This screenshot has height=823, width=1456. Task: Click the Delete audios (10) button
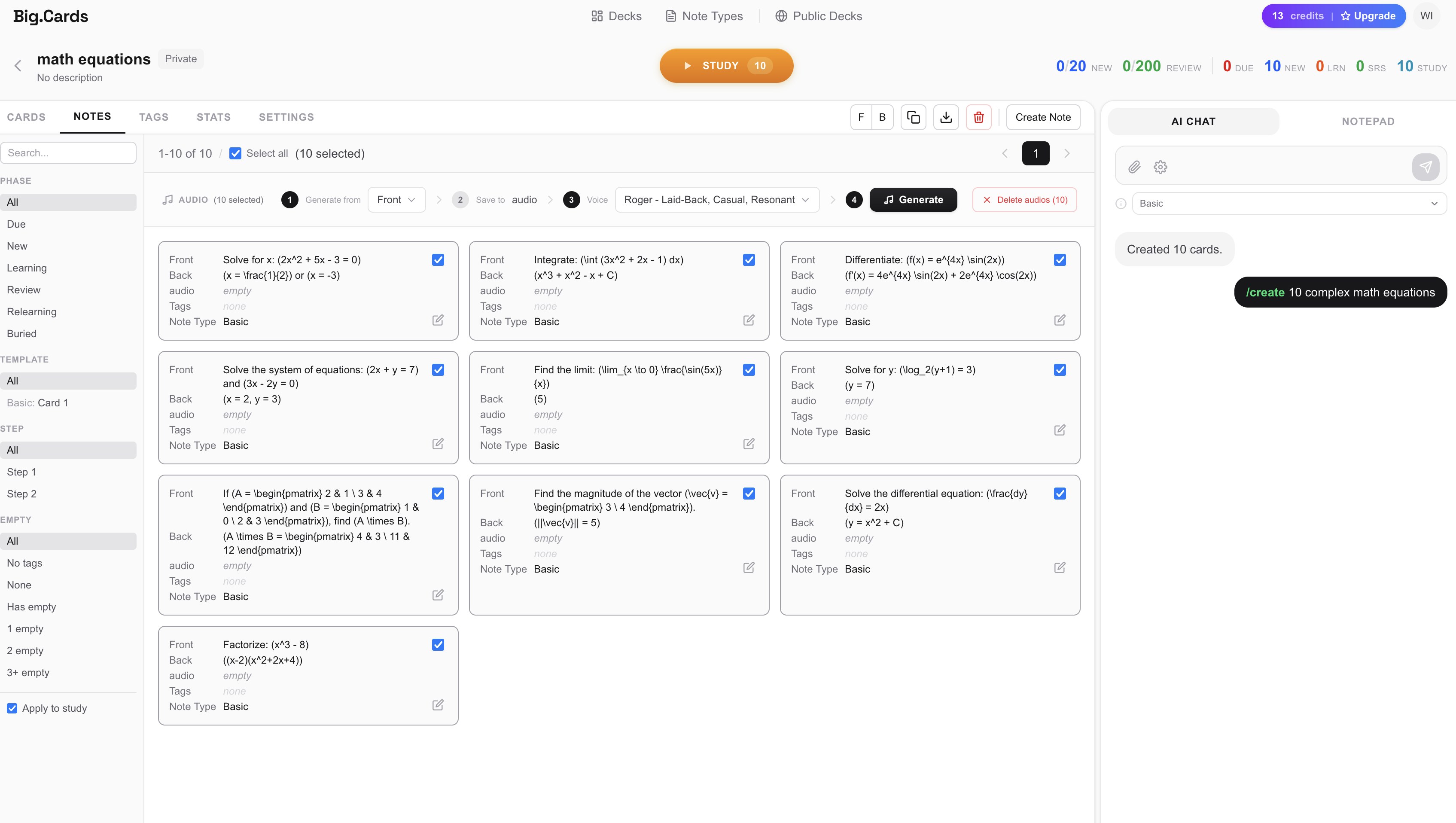[1024, 200]
